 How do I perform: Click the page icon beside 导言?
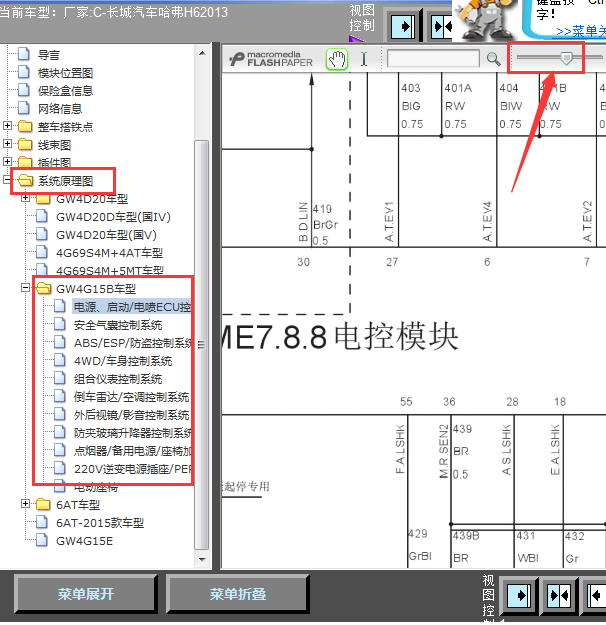pos(24,53)
